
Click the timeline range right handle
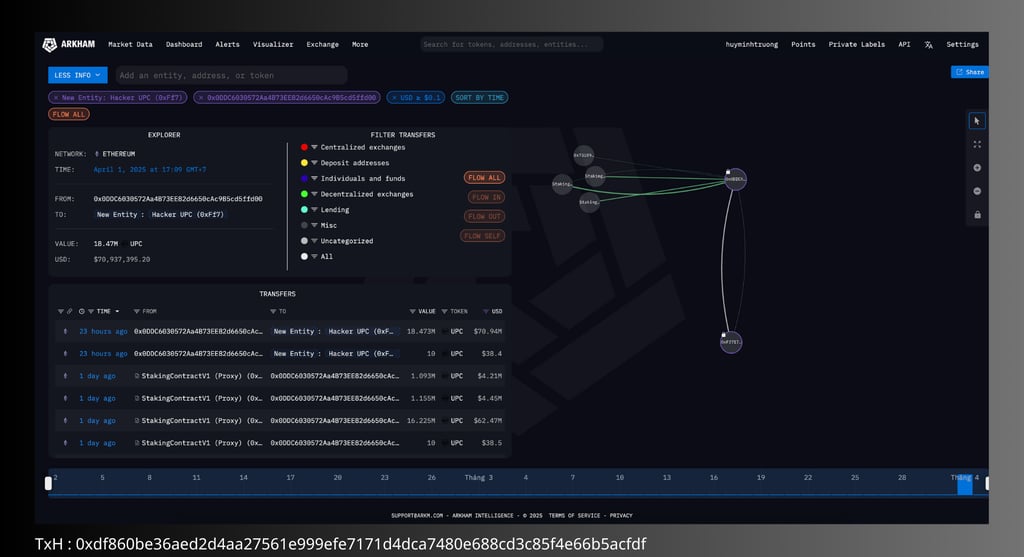[x=987, y=483]
